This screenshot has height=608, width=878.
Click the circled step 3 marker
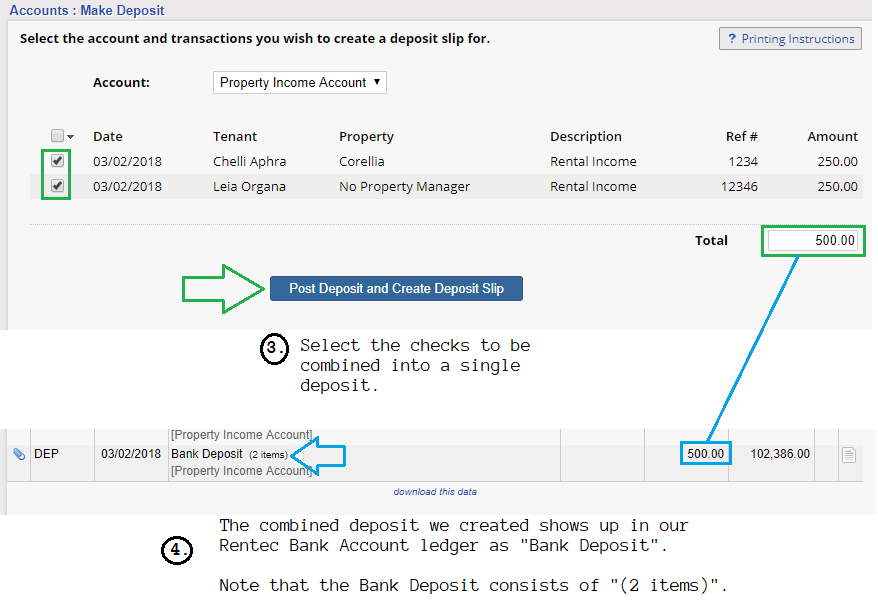pyautogui.click(x=275, y=348)
